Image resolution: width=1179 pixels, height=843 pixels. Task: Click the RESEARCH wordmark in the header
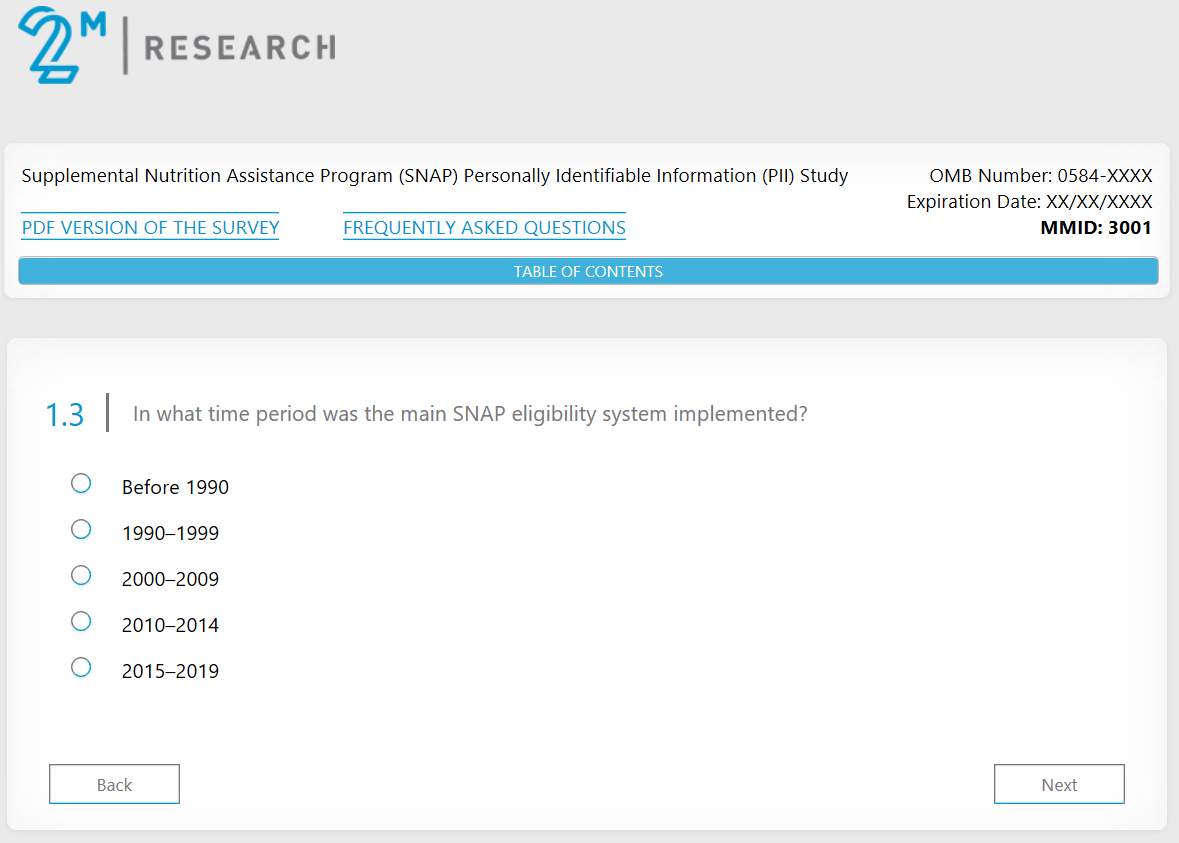(240, 47)
